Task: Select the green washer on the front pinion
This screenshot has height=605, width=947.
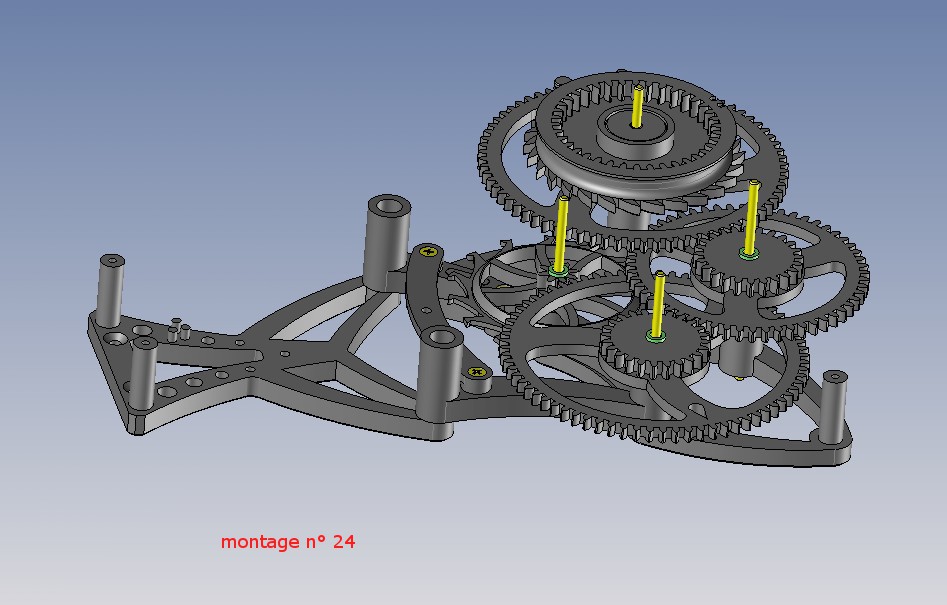Action: (x=656, y=337)
